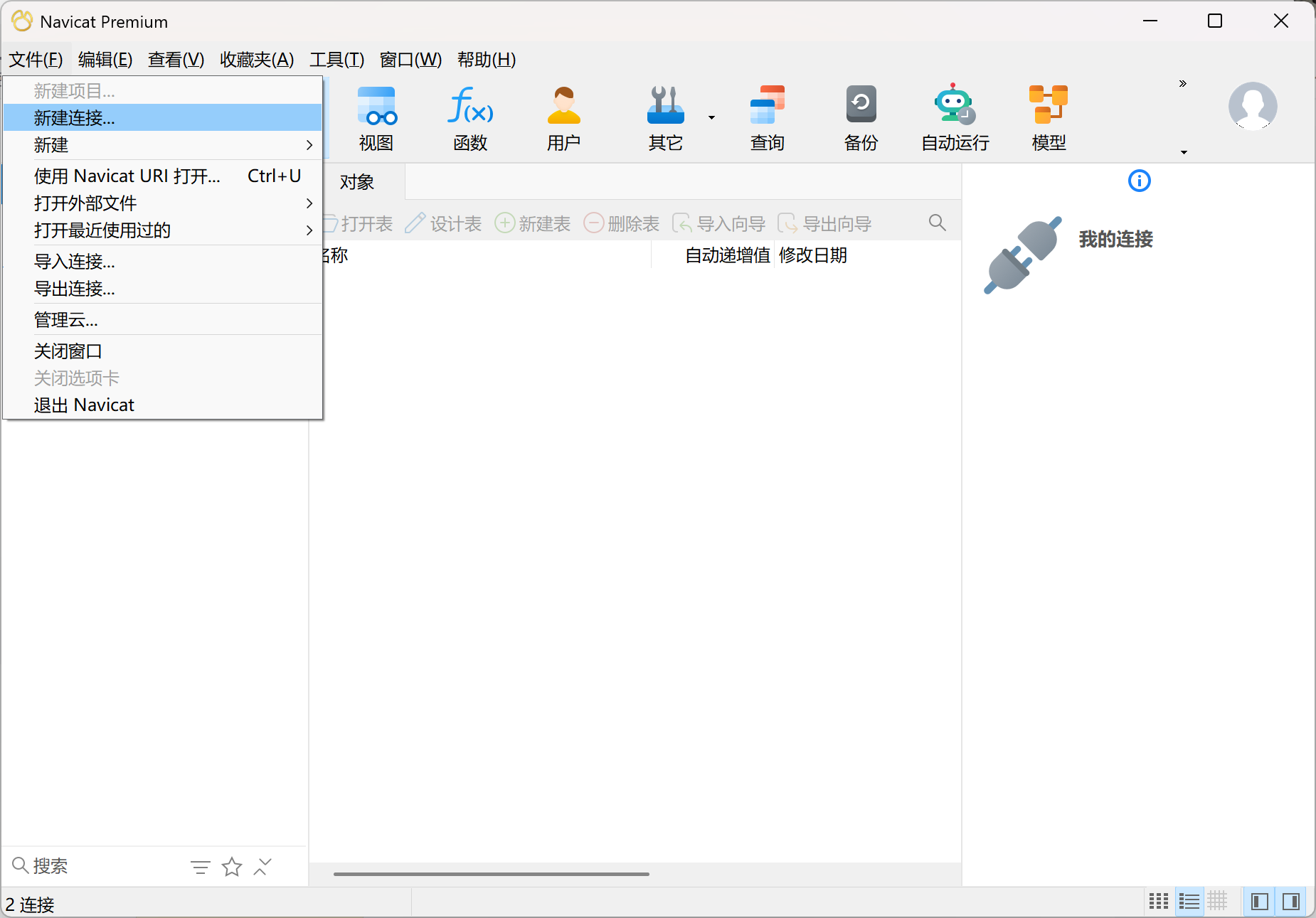Image resolution: width=1316 pixels, height=918 pixels.
Task: Switch to icon grid view
Action: pos(1159,902)
